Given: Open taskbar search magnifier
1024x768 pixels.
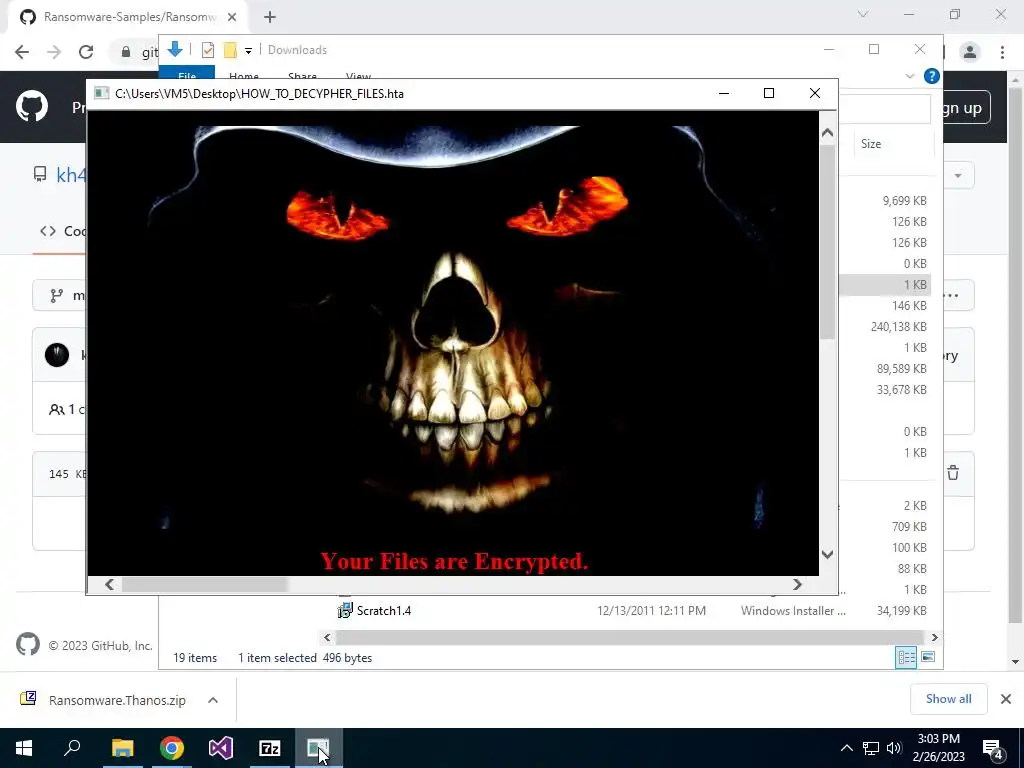Looking at the screenshot, I should (x=72, y=747).
